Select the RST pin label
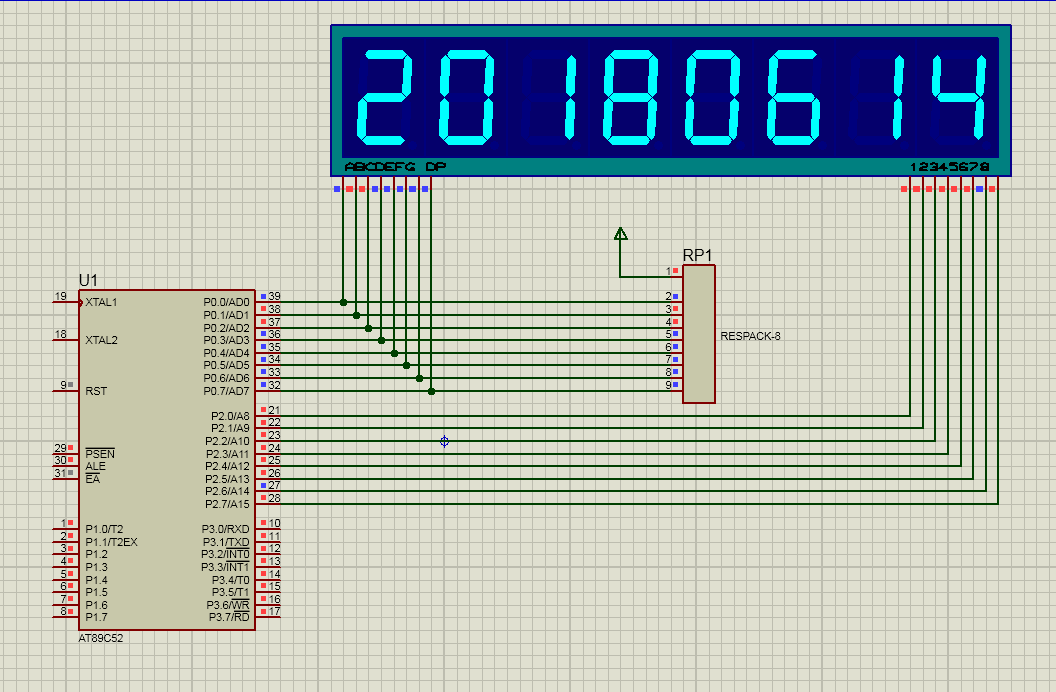Image resolution: width=1056 pixels, height=692 pixels. 96,391
